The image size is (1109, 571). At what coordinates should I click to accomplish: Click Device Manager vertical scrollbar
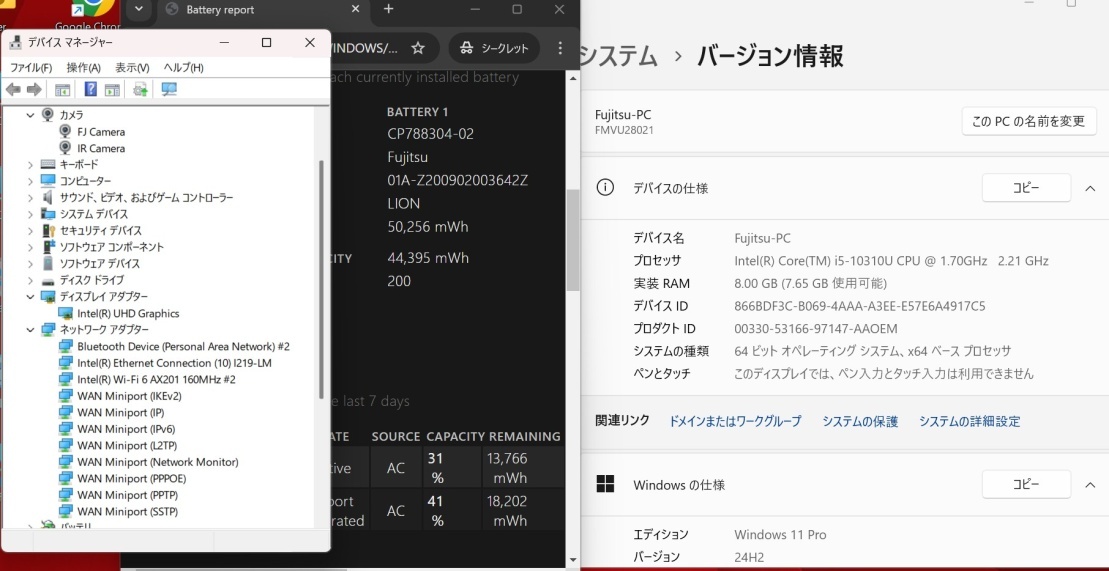[x=322, y=279]
